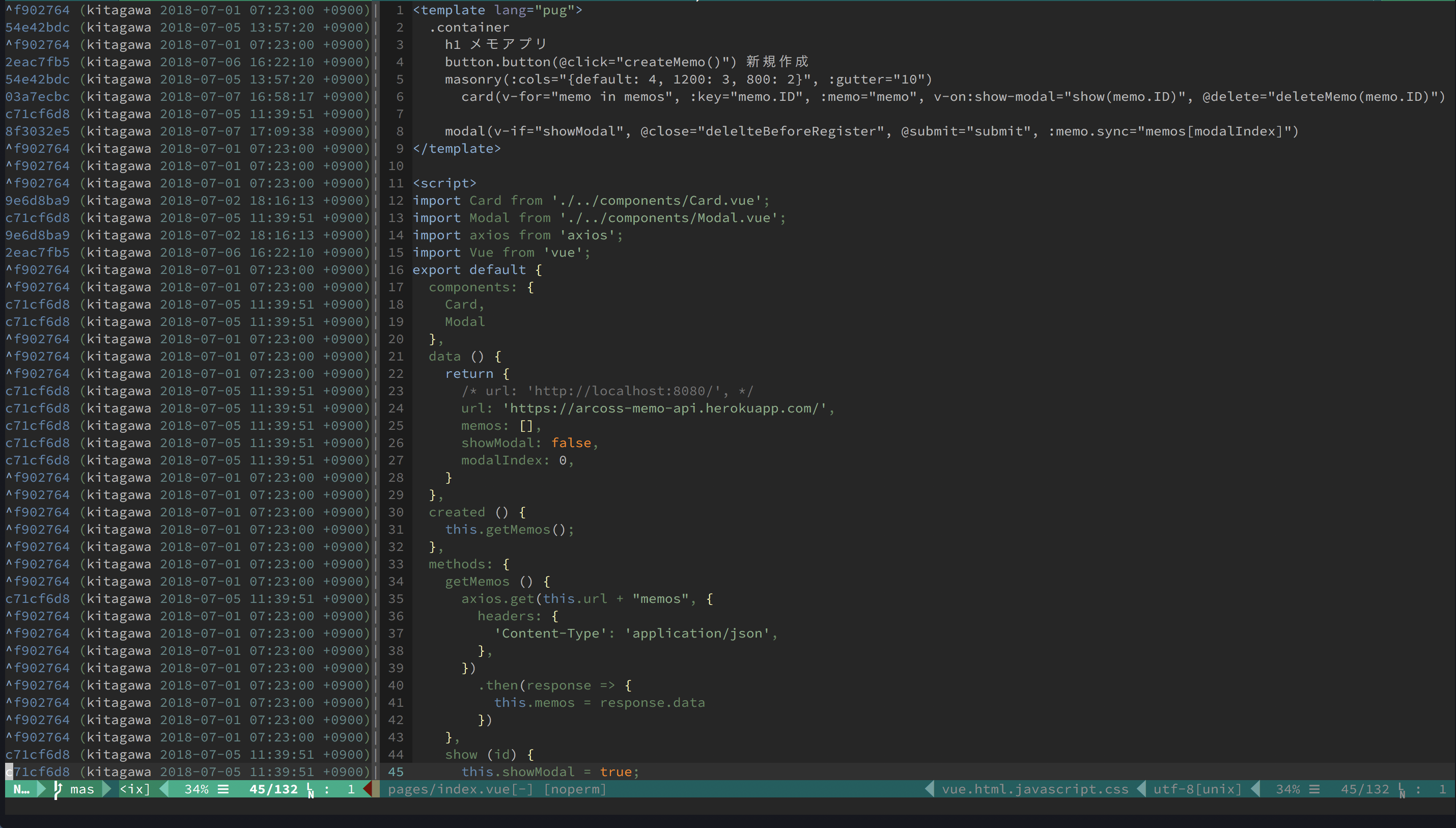Image resolution: width=1456 pixels, height=828 pixels.
Task: Click the LN symbol in right statusline
Action: [x=1402, y=790]
